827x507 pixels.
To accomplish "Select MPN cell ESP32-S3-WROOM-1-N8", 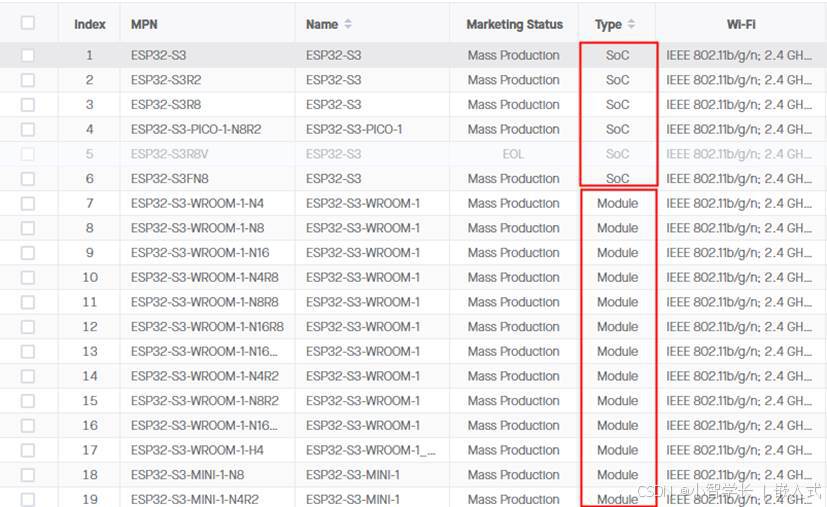I will tap(197, 228).
